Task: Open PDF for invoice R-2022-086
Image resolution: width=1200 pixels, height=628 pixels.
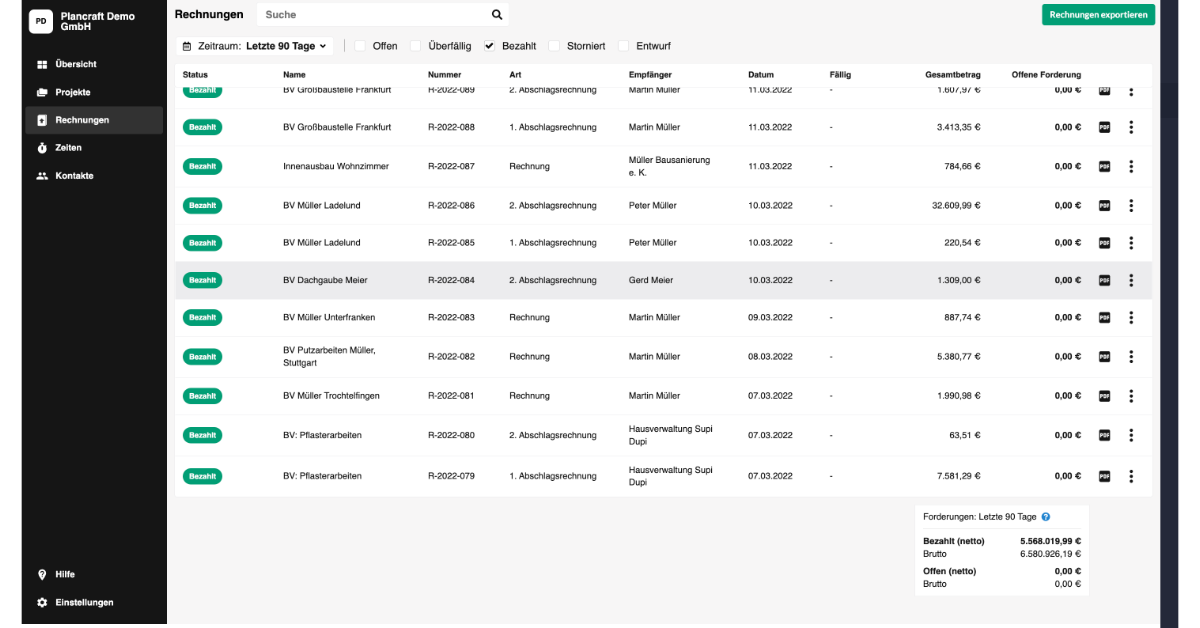Action: [x=1105, y=205]
